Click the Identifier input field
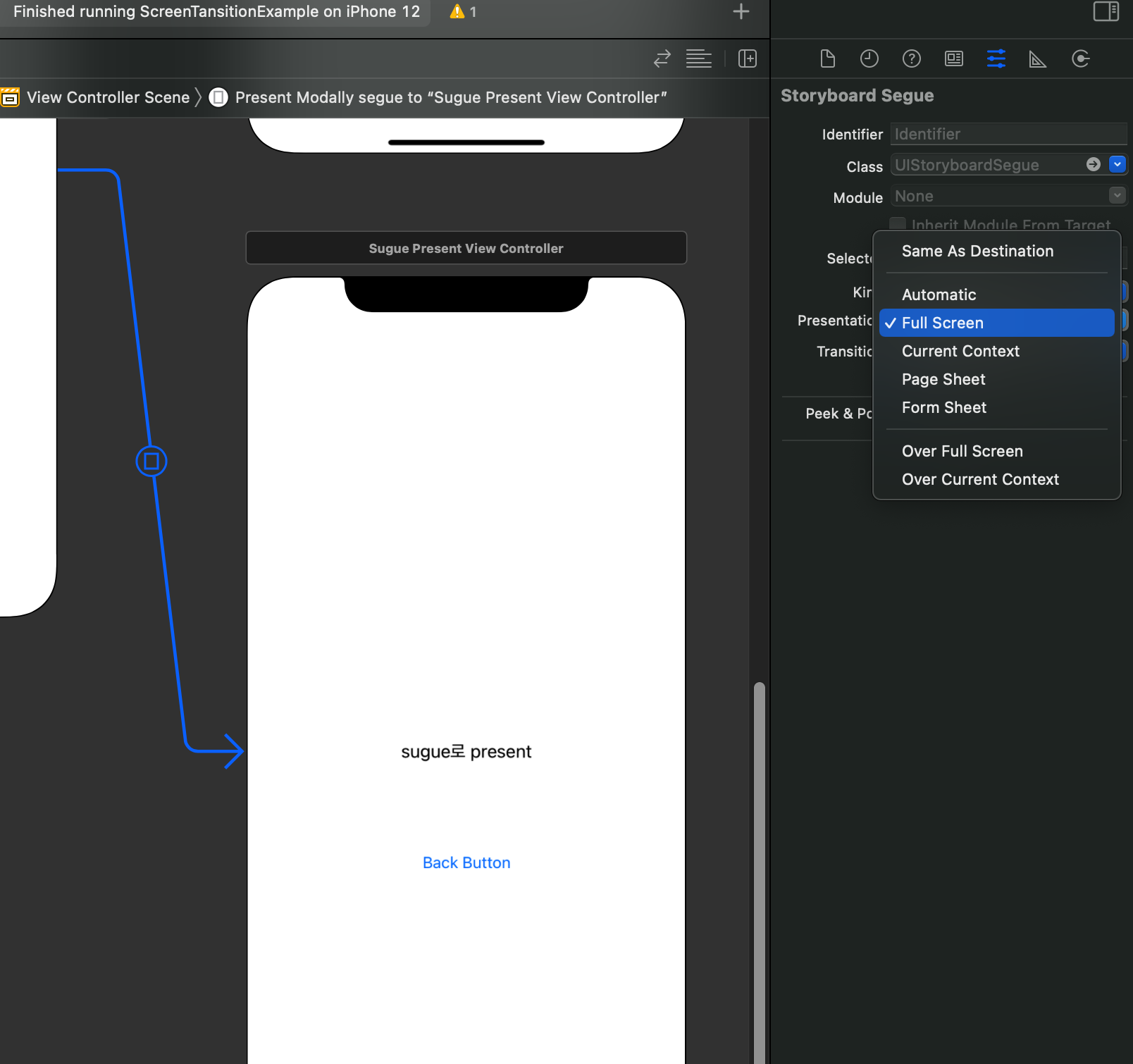This screenshot has width=1133, height=1064. (1008, 134)
